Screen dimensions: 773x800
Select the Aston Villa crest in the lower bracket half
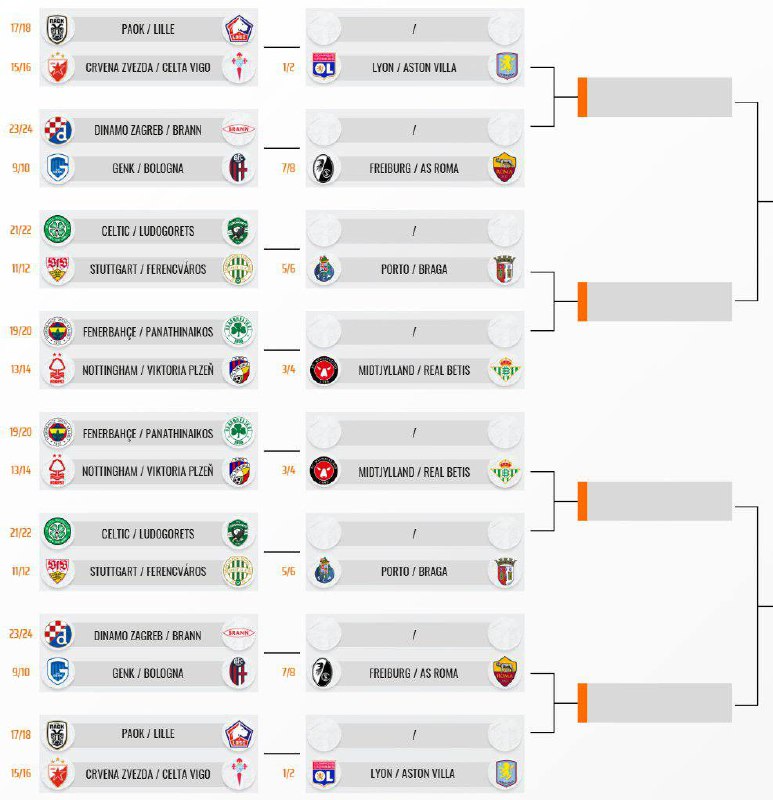(x=505, y=773)
